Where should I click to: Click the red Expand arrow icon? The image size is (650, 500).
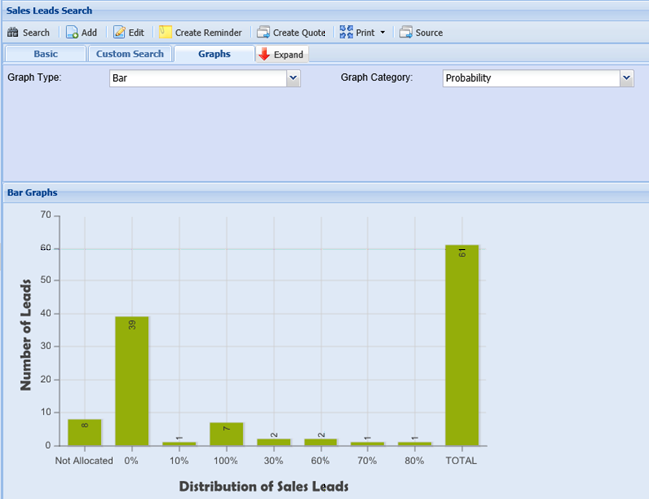(x=264, y=54)
